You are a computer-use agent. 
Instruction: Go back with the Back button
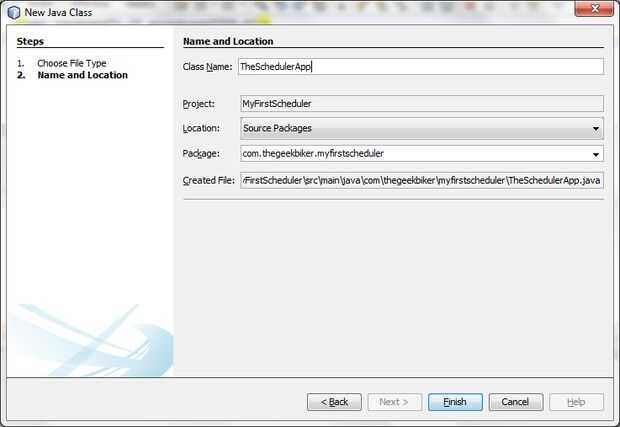tap(334, 402)
